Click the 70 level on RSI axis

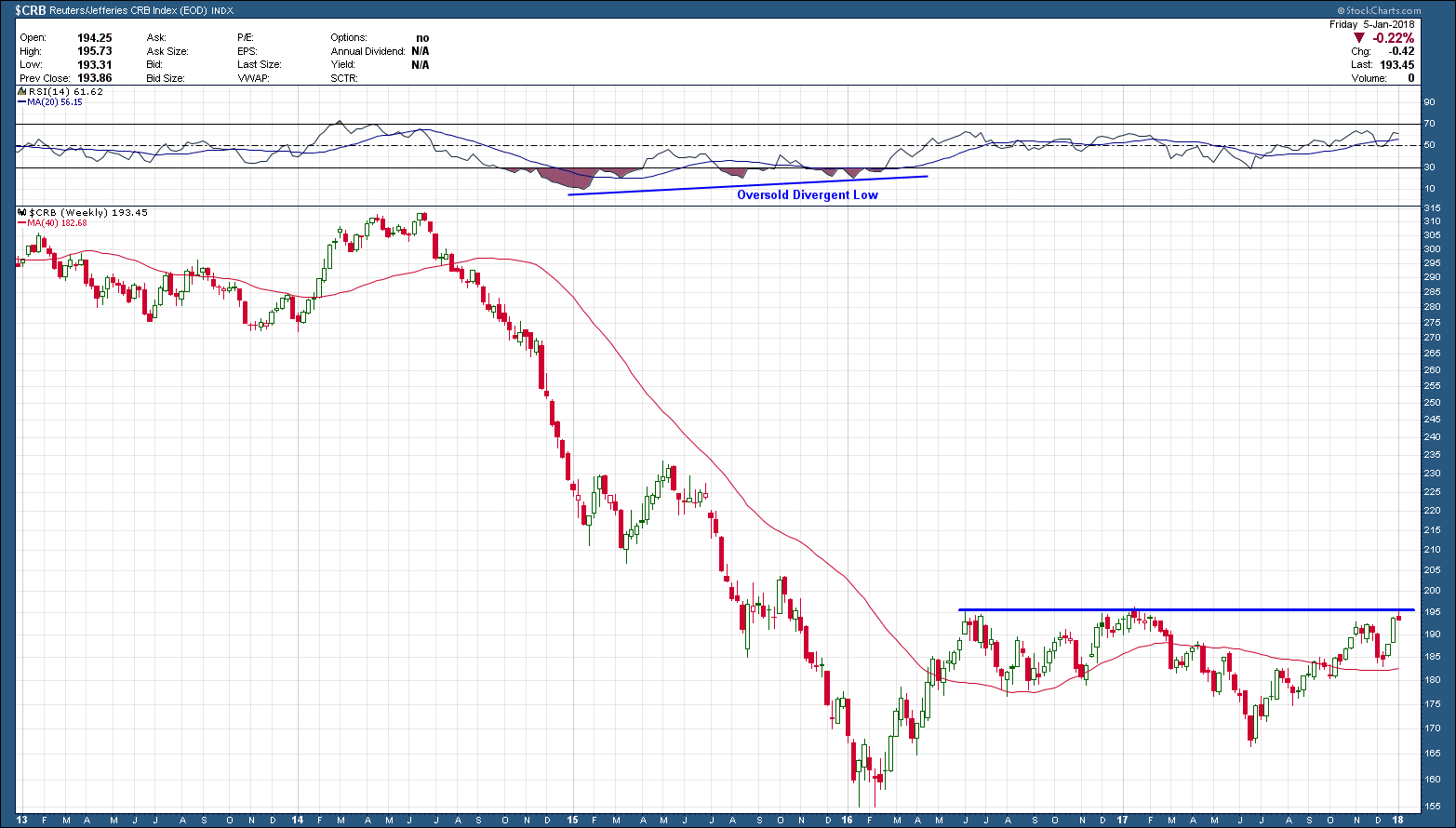pyautogui.click(x=1429, y=124)
